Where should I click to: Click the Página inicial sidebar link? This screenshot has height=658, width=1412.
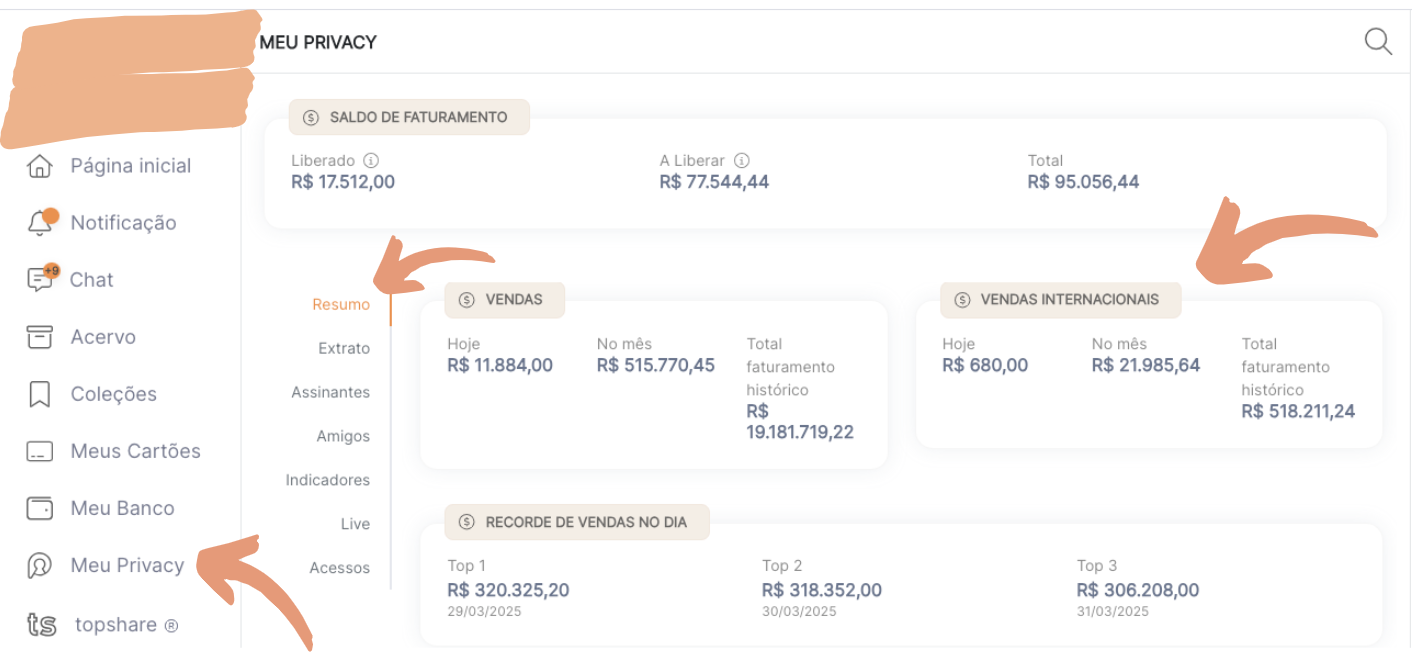(130, 166)
